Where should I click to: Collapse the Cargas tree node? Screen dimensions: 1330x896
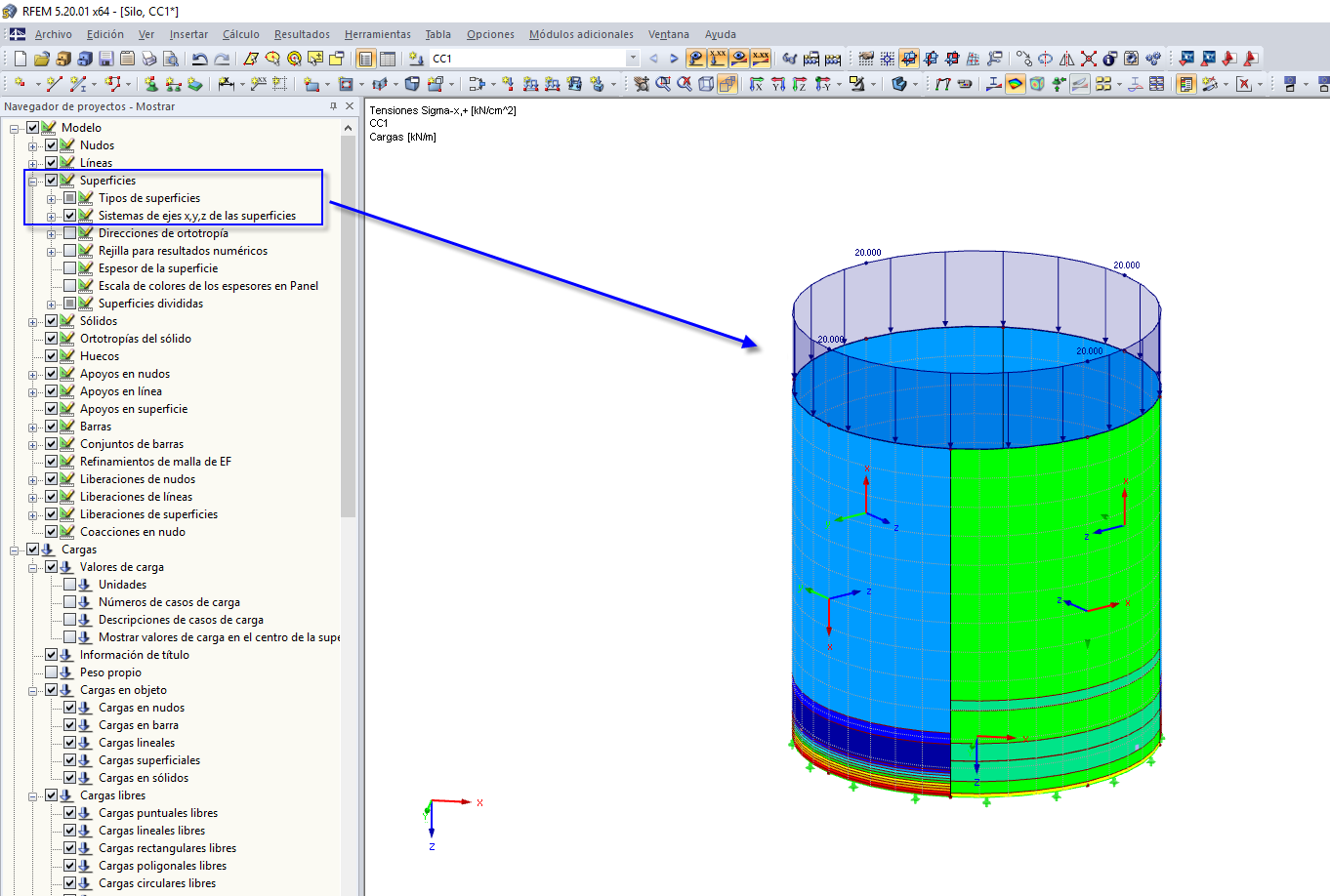coord(15,550)
